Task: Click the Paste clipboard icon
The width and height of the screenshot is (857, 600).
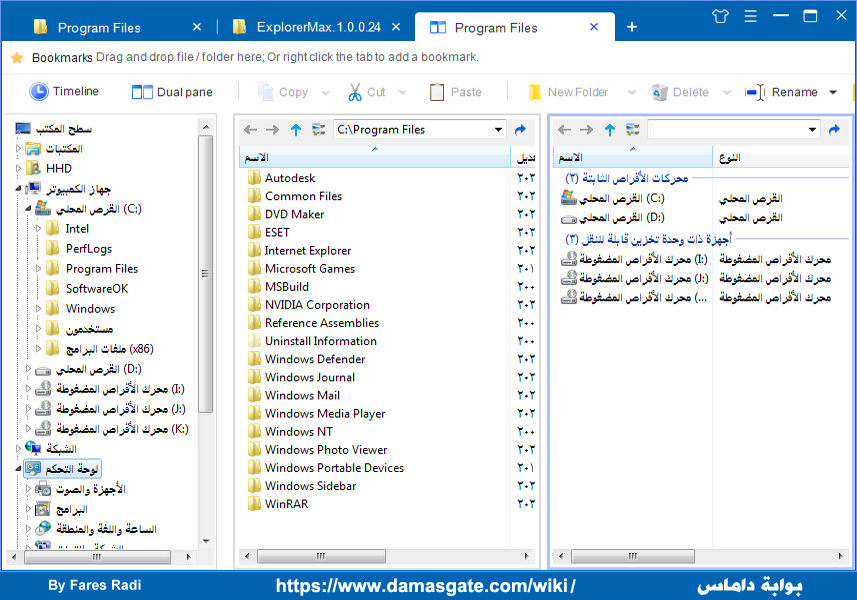Action: click(437, 92)
